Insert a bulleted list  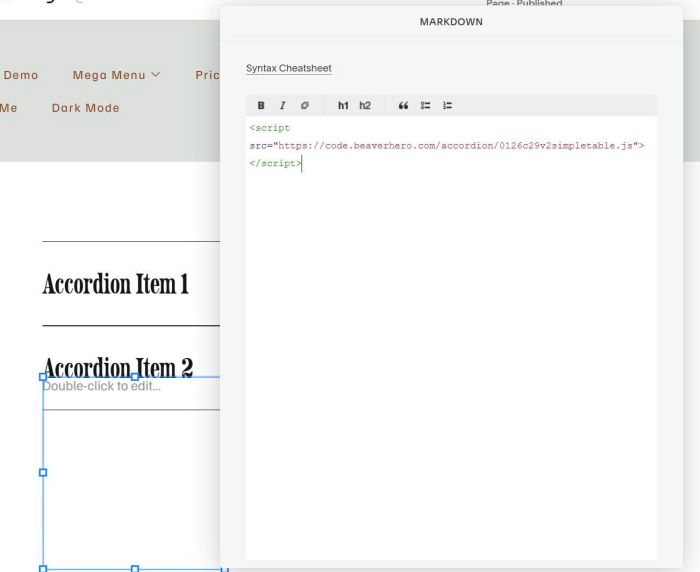425,105
